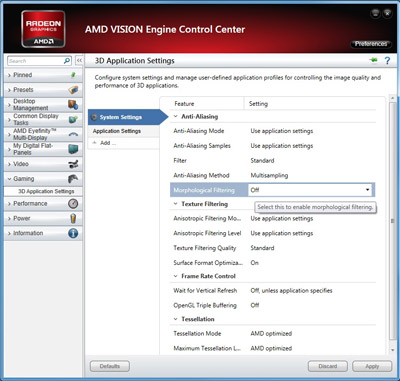Click the Anisotropic Filtering Level row
This screenshot has height=381, width=400.
(x=272, y=233)
